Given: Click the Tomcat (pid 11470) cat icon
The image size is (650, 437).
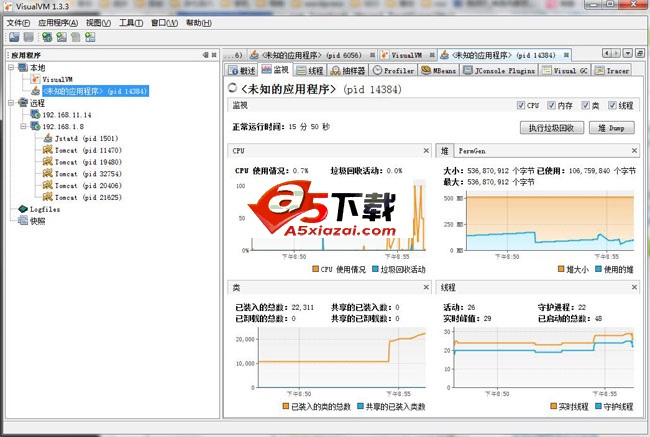Looking at the screenshot, I should (x=48, y=150).
